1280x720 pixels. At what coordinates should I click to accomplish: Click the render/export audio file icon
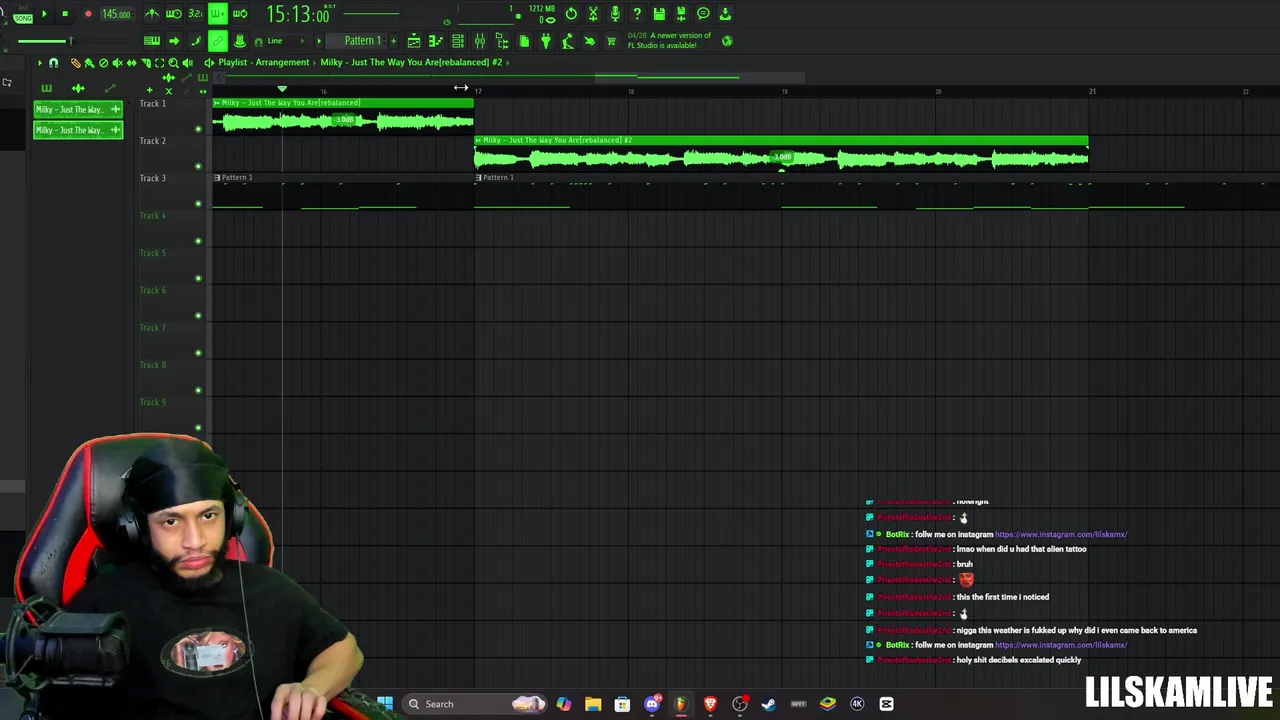point(681,14)
